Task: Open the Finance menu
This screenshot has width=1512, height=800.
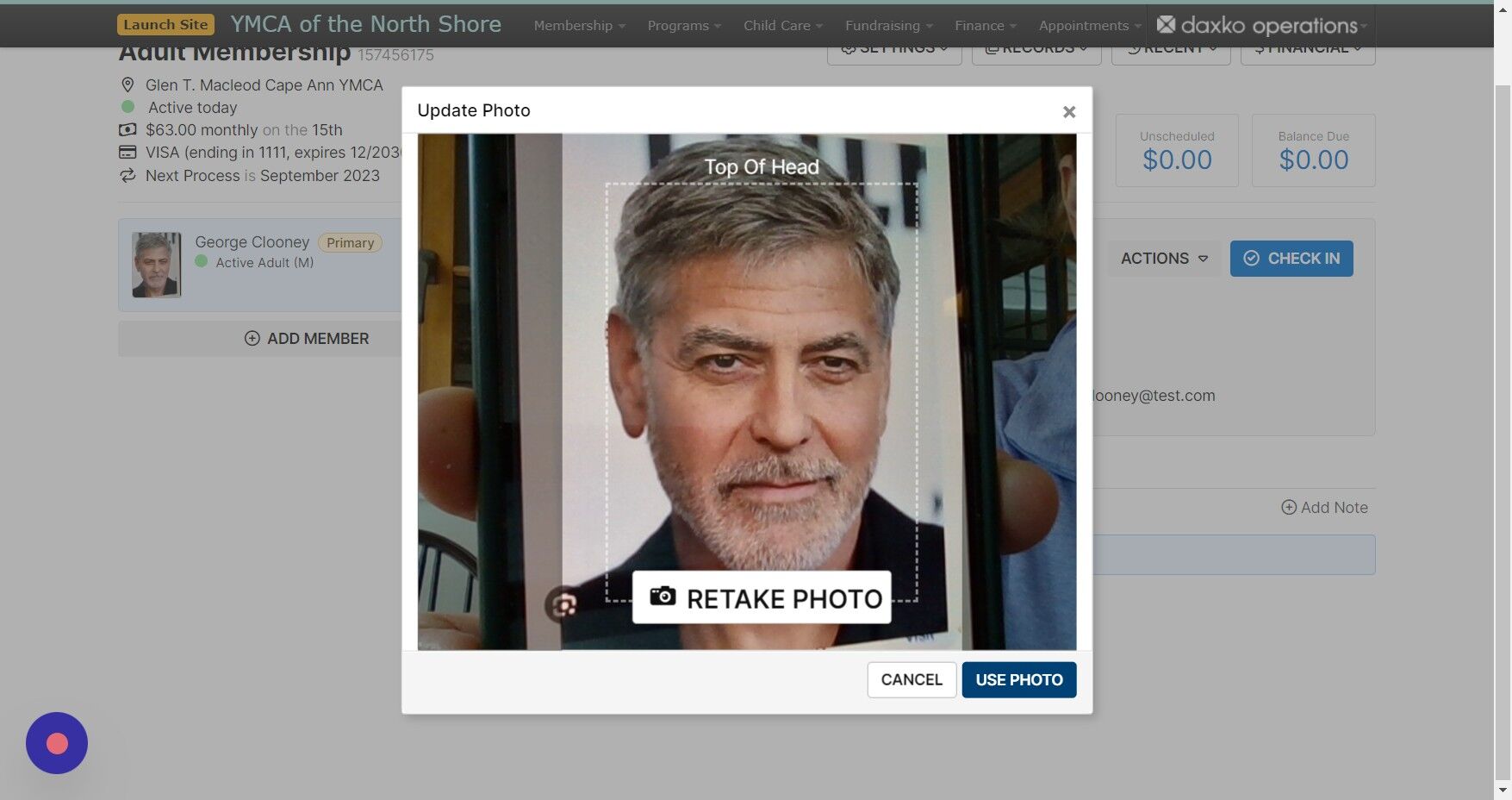Action: click(x=982, y=25)
